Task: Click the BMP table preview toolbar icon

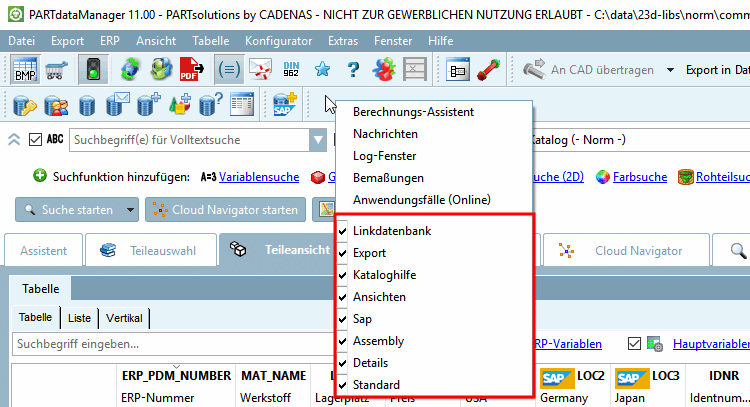Action: point(25,70)
